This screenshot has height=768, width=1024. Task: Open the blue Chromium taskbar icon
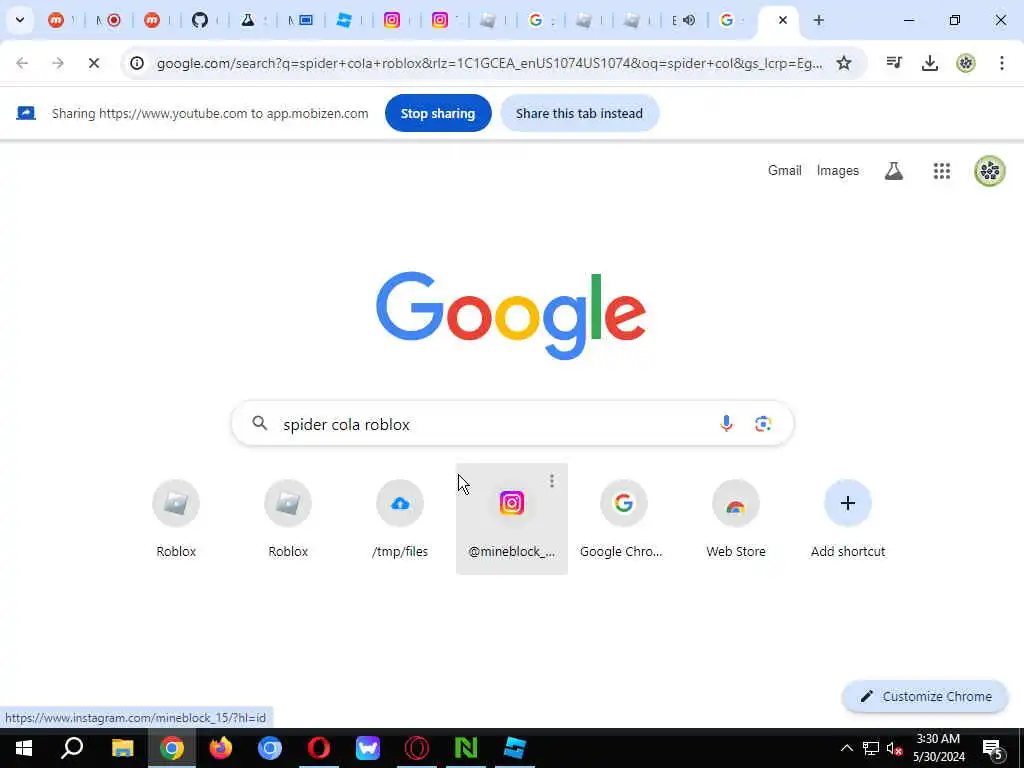pos(270,748)
